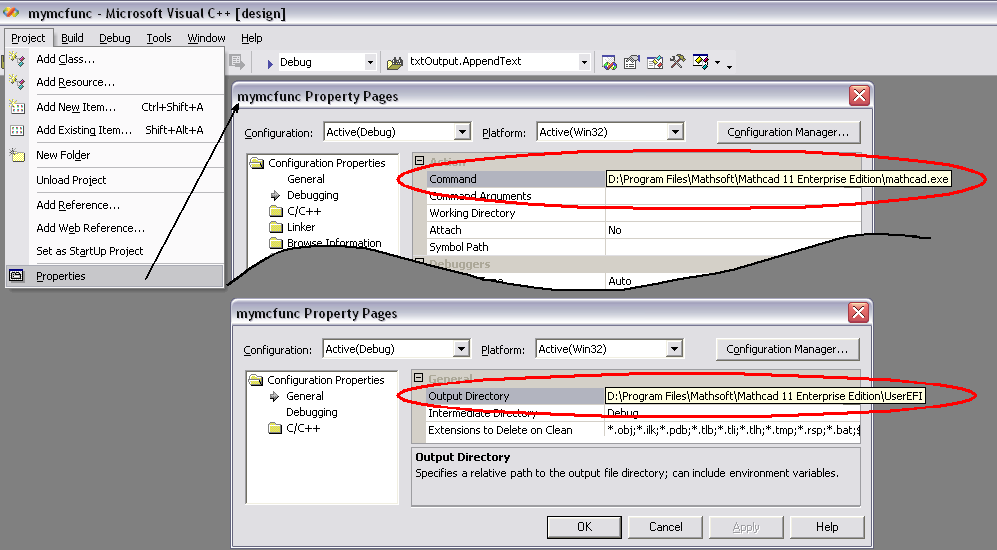The width and height of the screenshot is (997, 550).
Task: Click the greyed toolbar icon left of Debug
Action: [237, 62]
